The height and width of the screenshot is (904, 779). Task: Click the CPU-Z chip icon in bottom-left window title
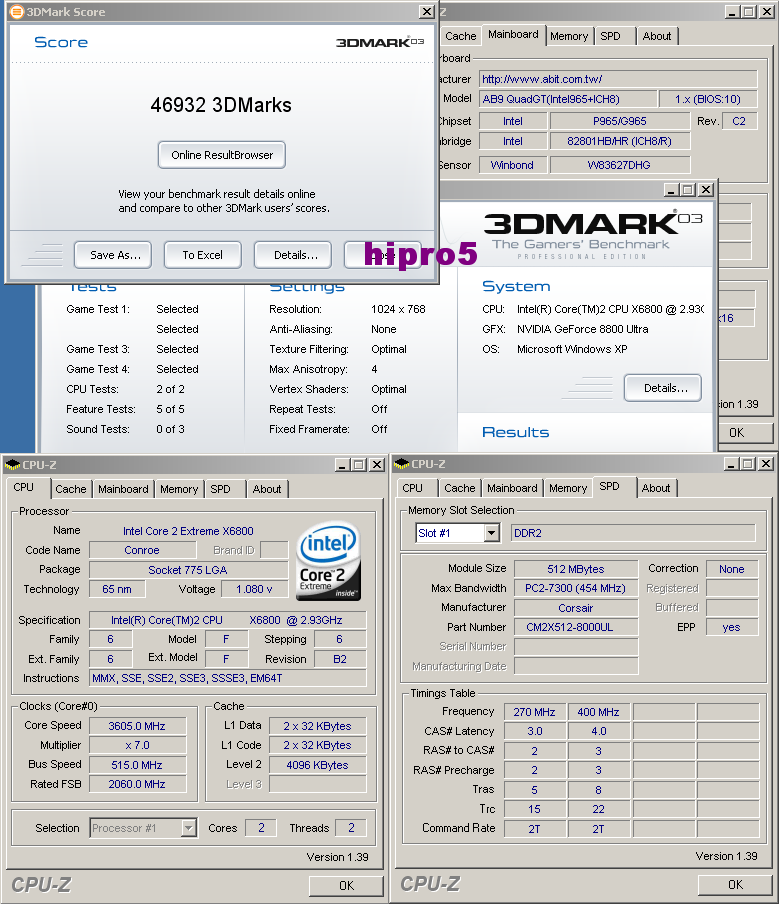[12, 464]
